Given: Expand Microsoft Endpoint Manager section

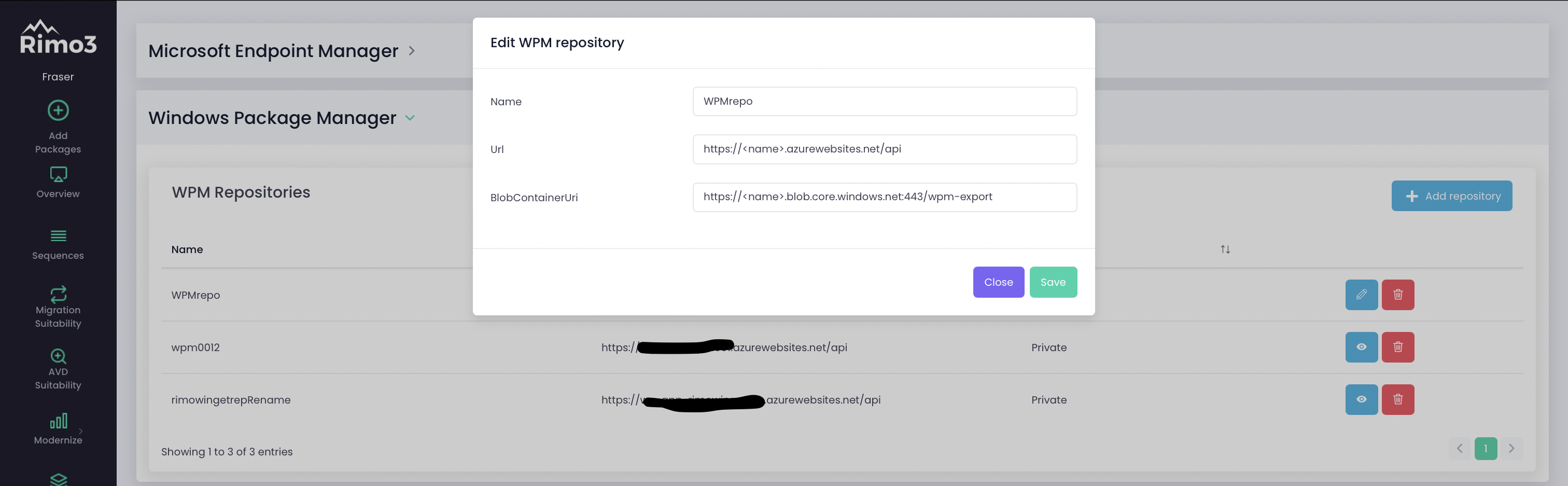Looking at the screenshot, I should pos(412,50).
